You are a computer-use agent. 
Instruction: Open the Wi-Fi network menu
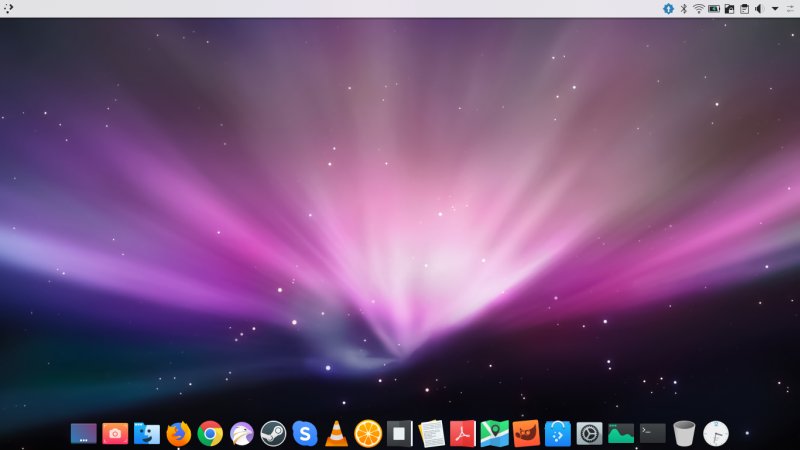tap(698, 8)
